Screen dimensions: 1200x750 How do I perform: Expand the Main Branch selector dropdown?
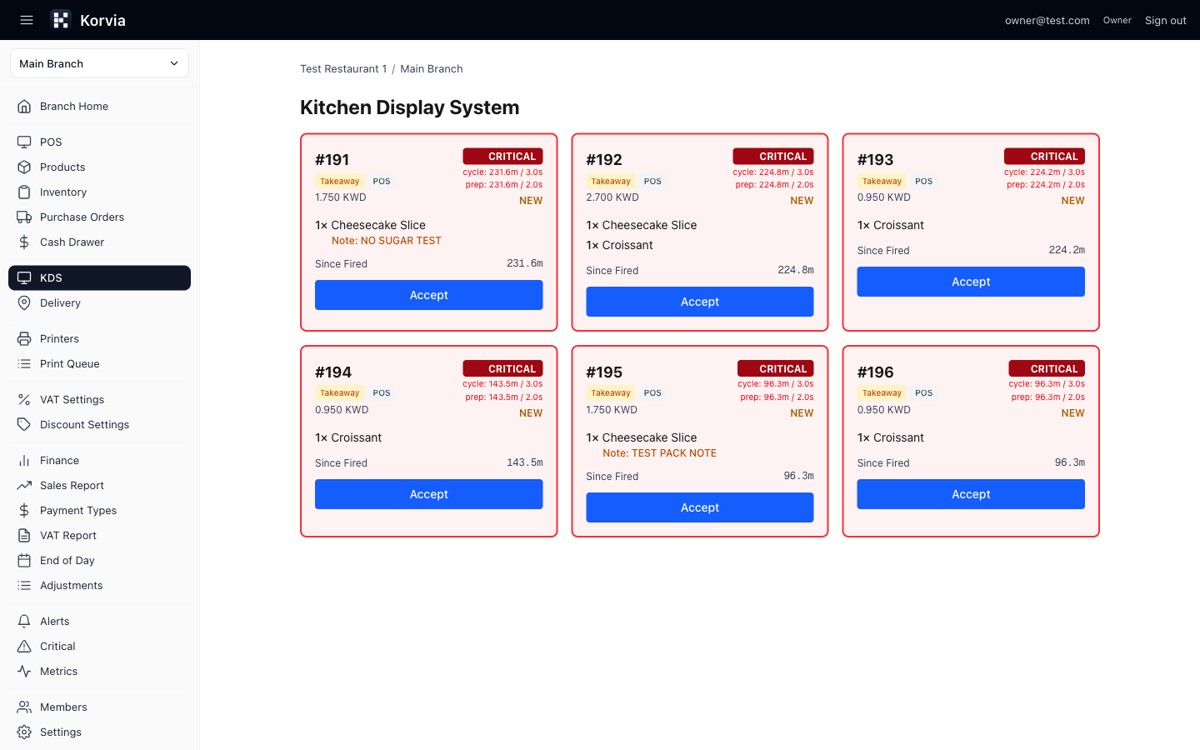(99, 64)
